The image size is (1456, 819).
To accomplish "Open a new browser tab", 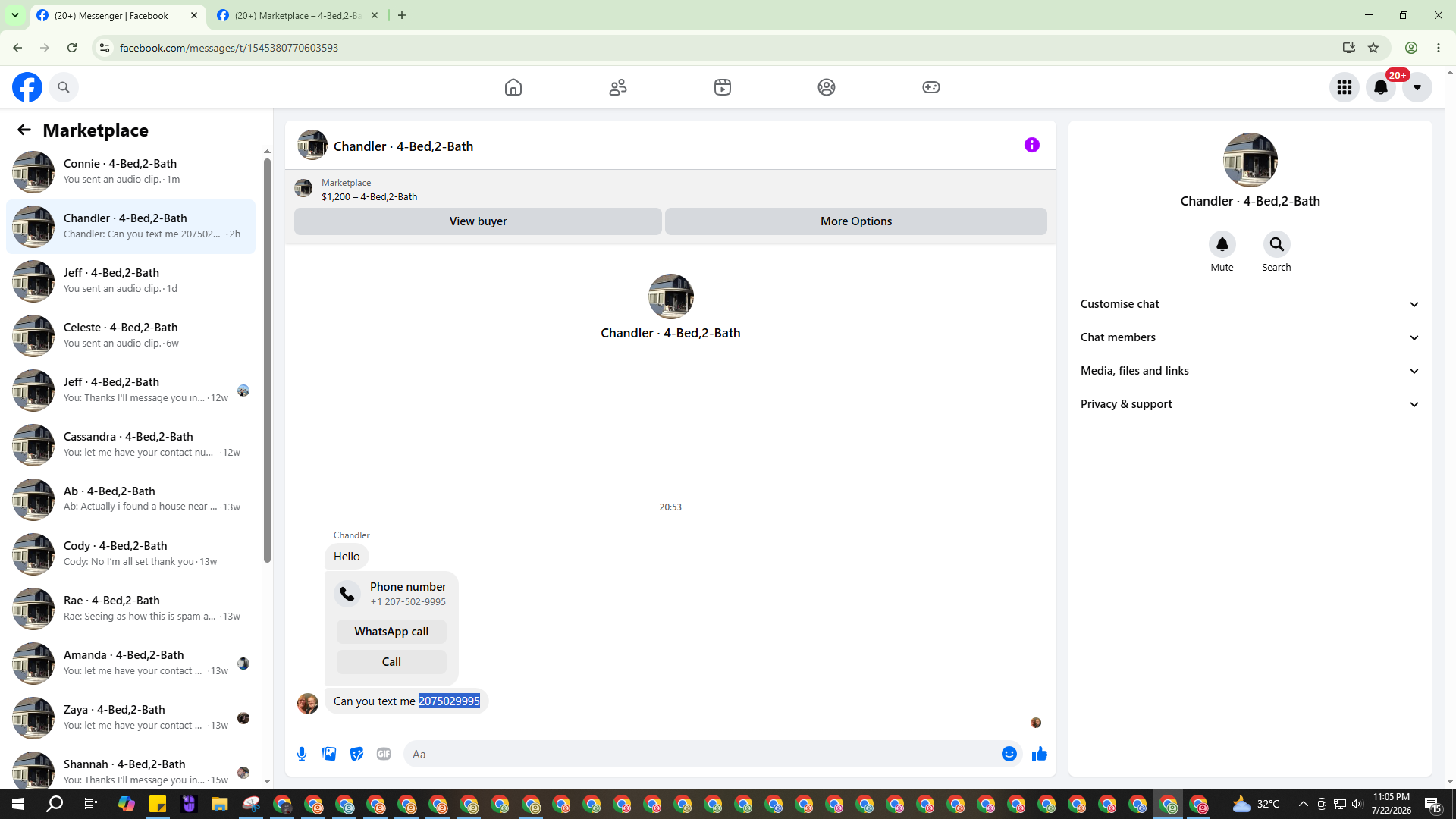I will [x=402, y=15].
